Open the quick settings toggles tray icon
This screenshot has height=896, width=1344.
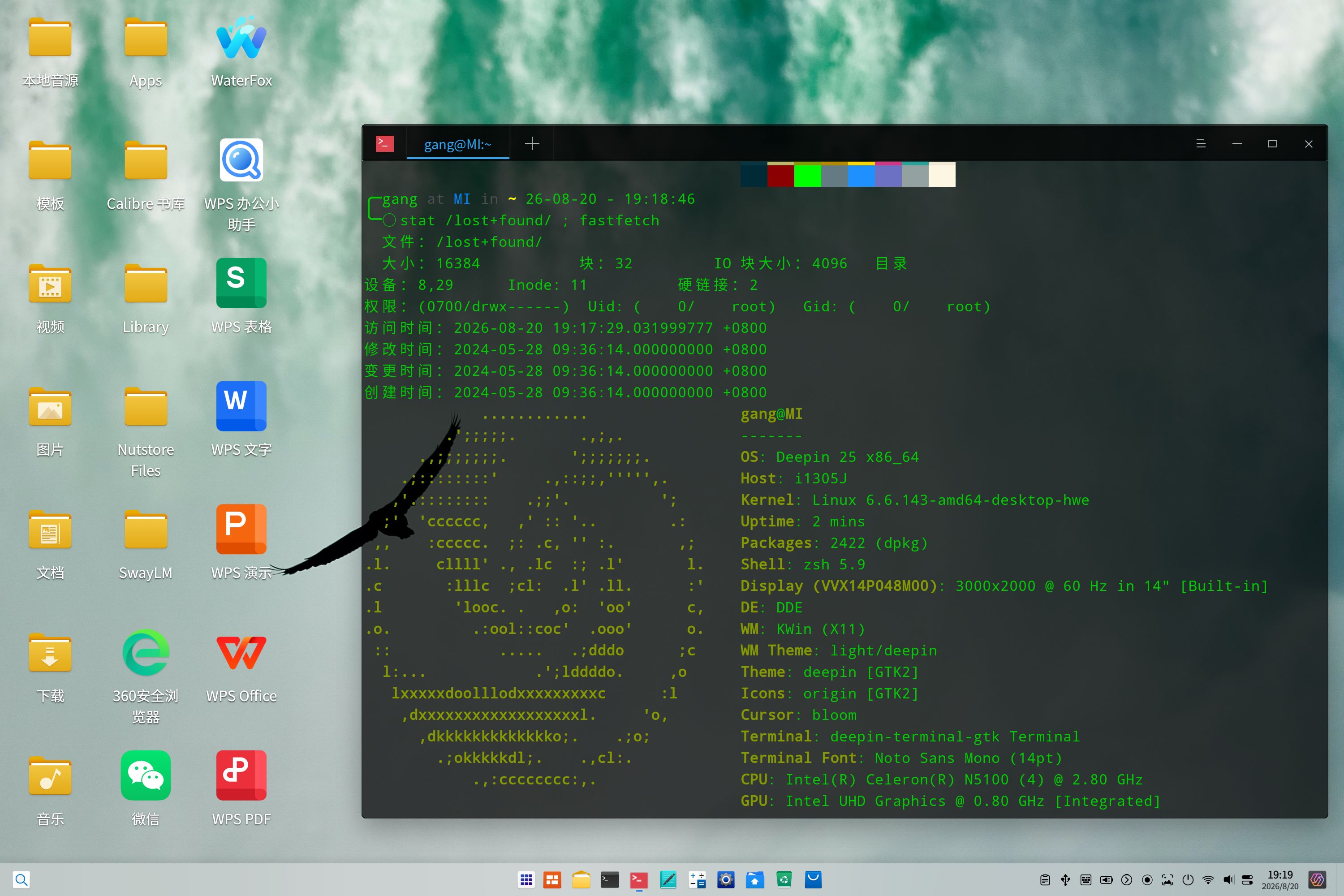click(1247, 880)
